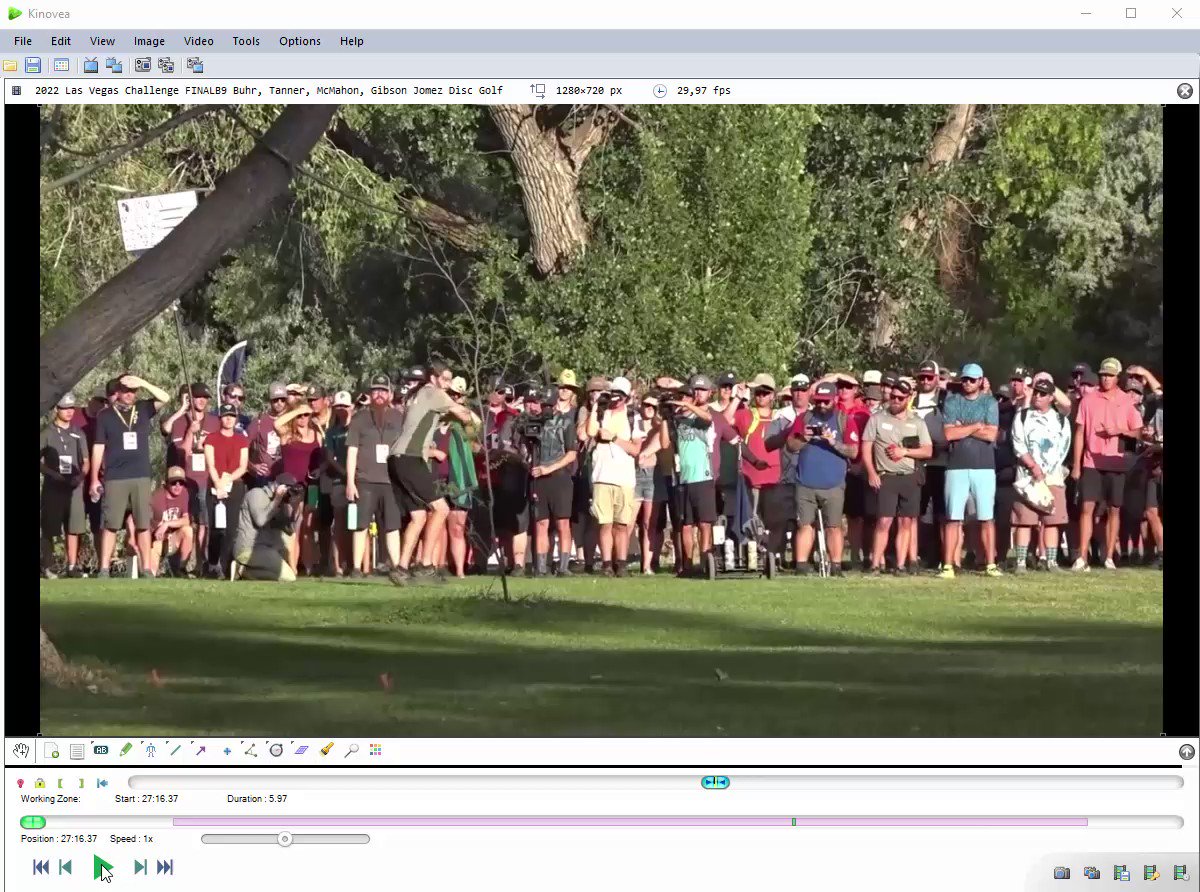Image resolution: width=1200 pixels, height=892 pixels.
Task: Open the comments sheet icon
Action: pos(77,750)
